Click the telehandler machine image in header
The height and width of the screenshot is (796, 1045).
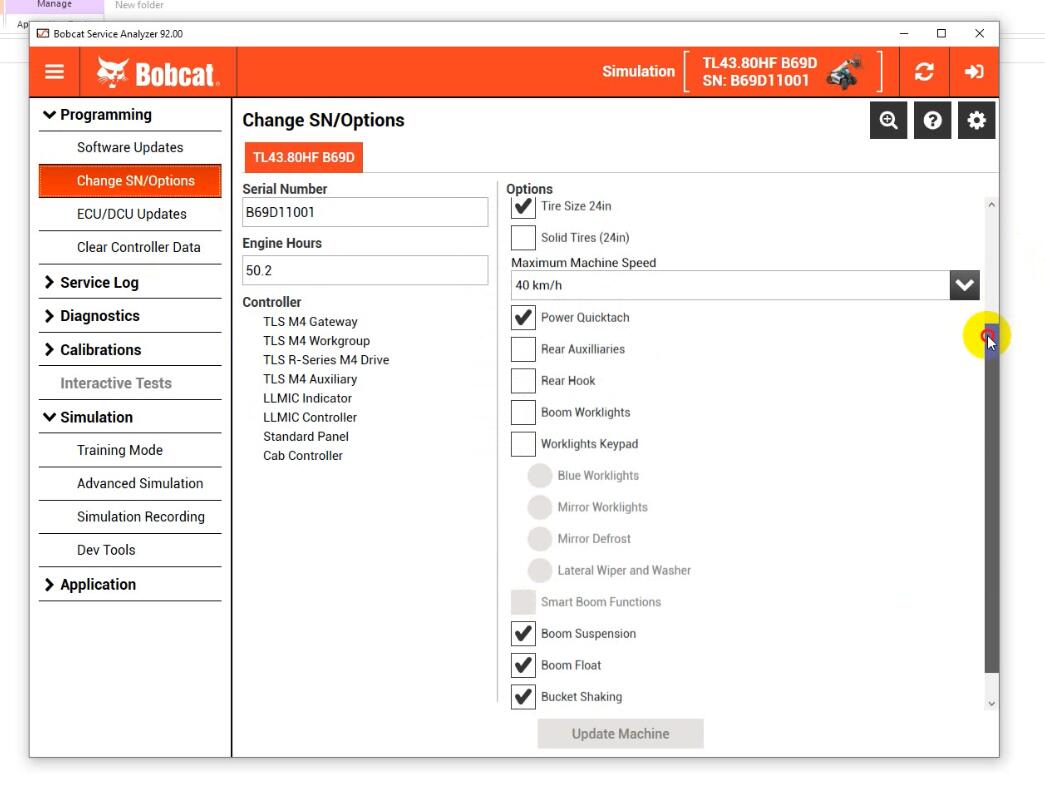(x=844, y=72)
